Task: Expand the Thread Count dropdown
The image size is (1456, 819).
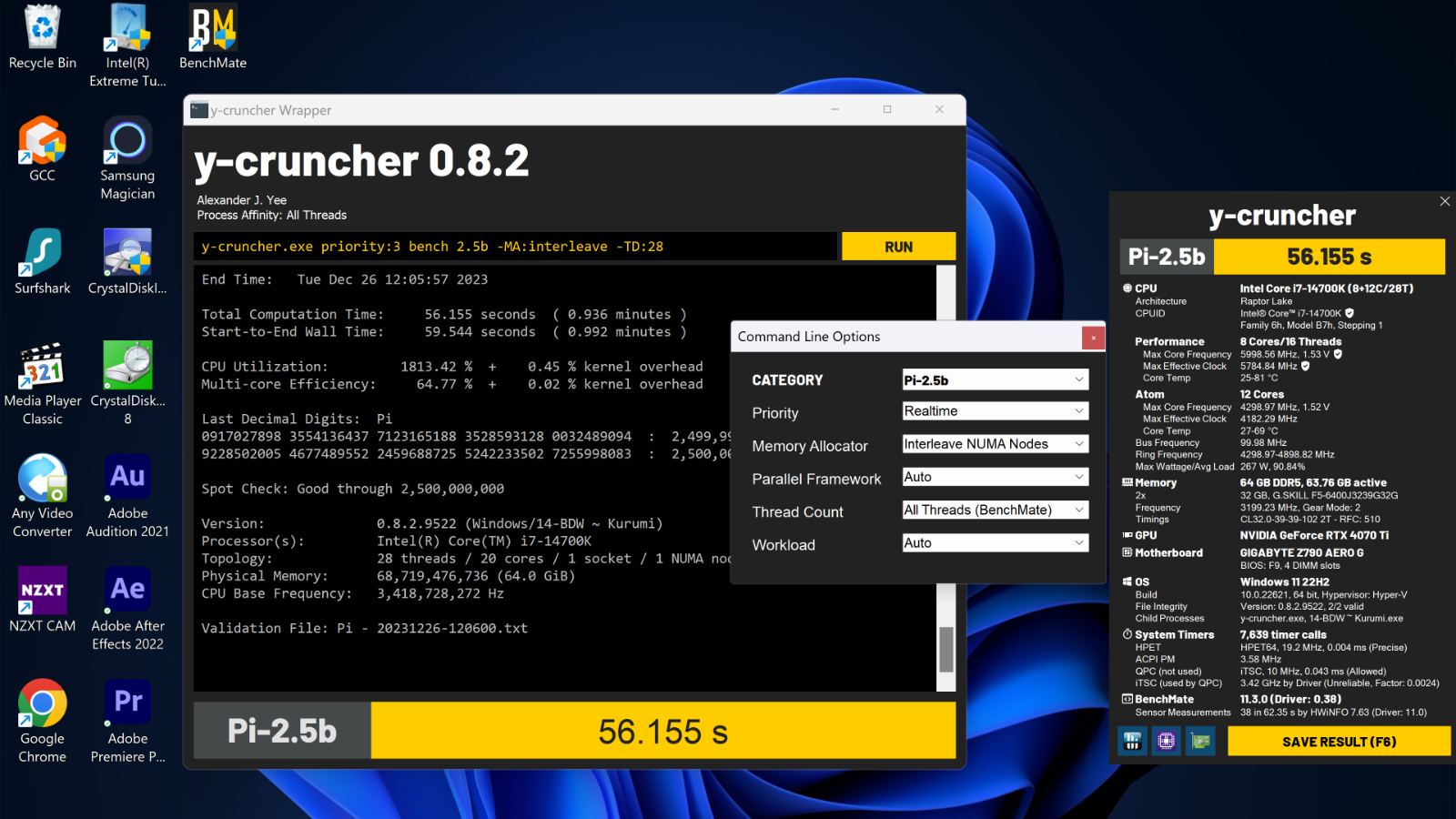Action: [x=995, y=510]
